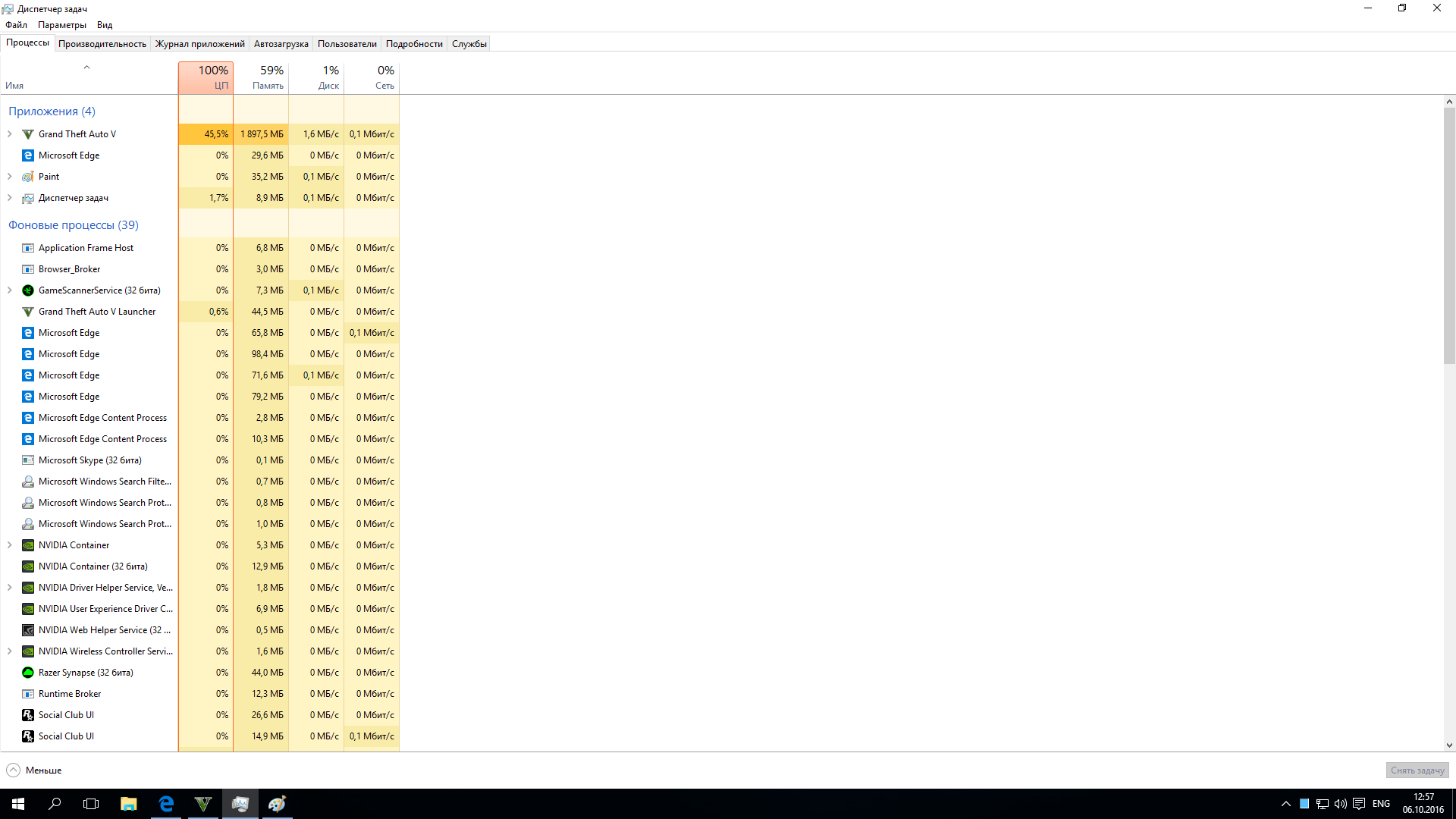
Task: Click the GameScannerService Razer icon
Action: click(28, 290)
